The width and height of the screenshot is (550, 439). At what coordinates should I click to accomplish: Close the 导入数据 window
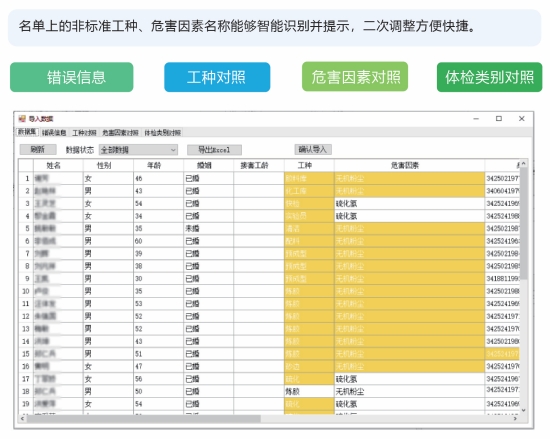coord(522,119)
